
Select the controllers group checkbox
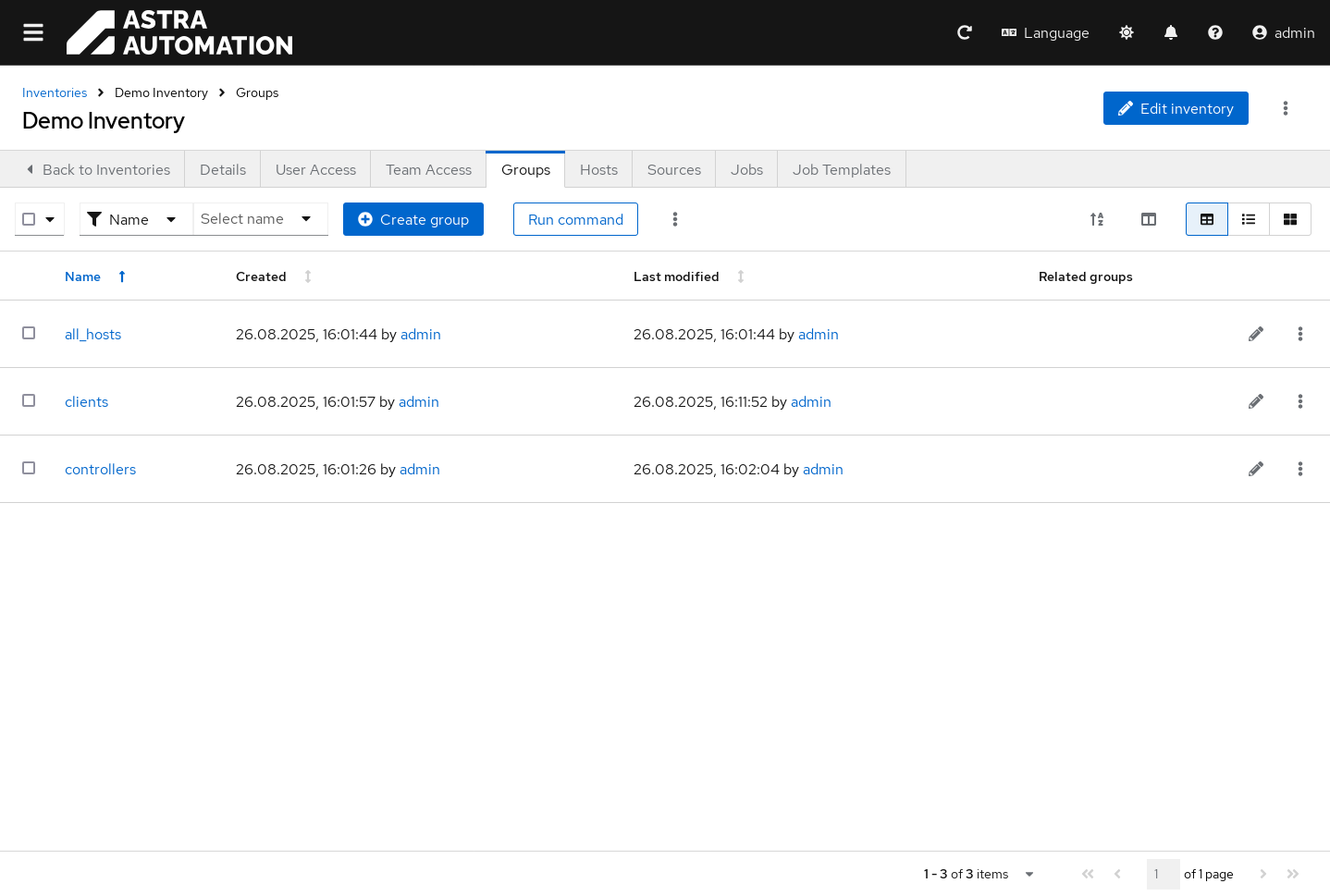tap(29, 468)
